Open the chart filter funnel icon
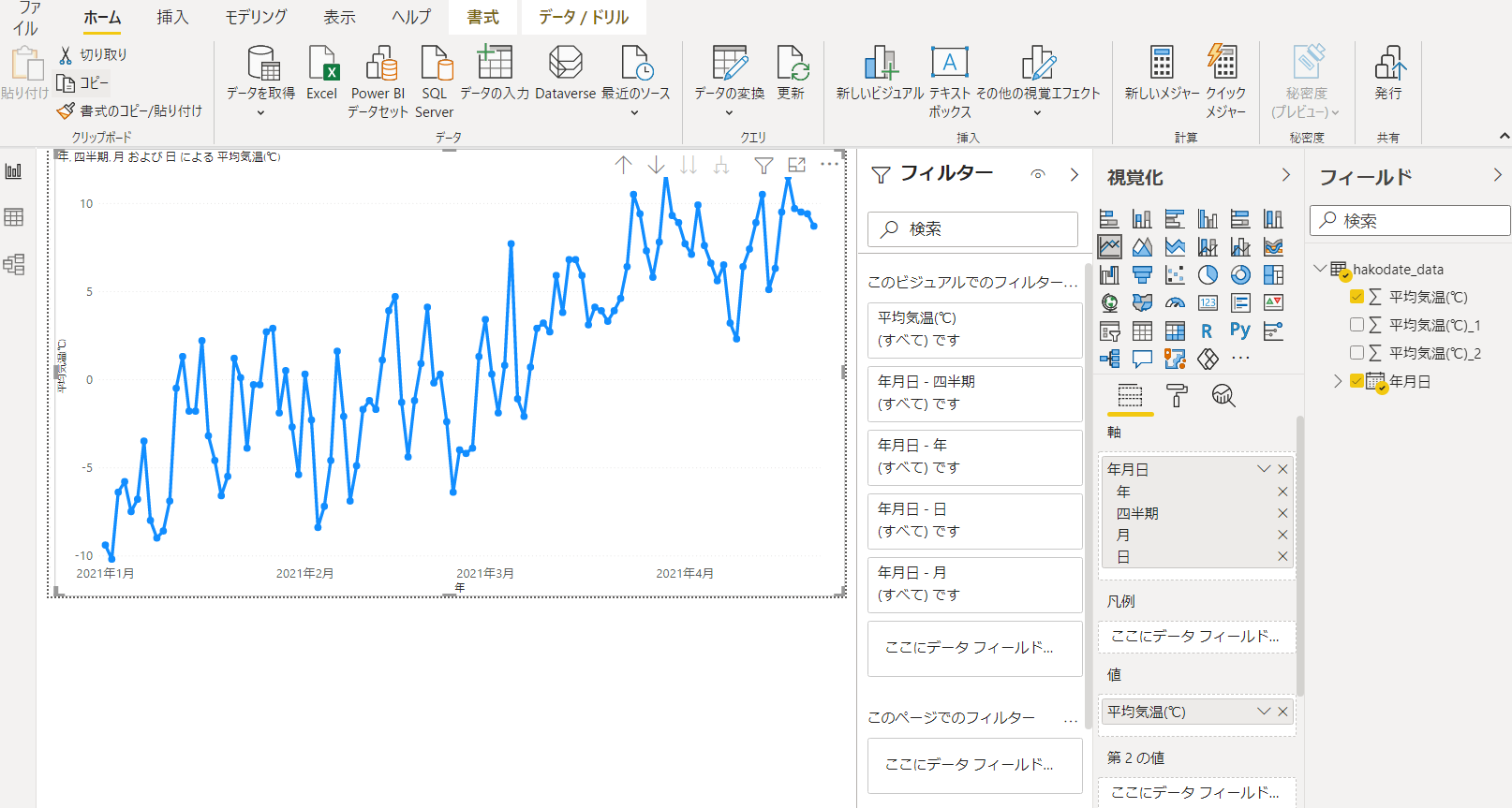 [764, 166]
